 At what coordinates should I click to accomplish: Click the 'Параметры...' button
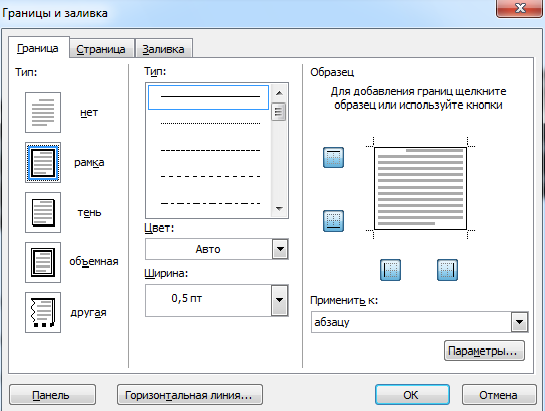(x=484, y=351)
